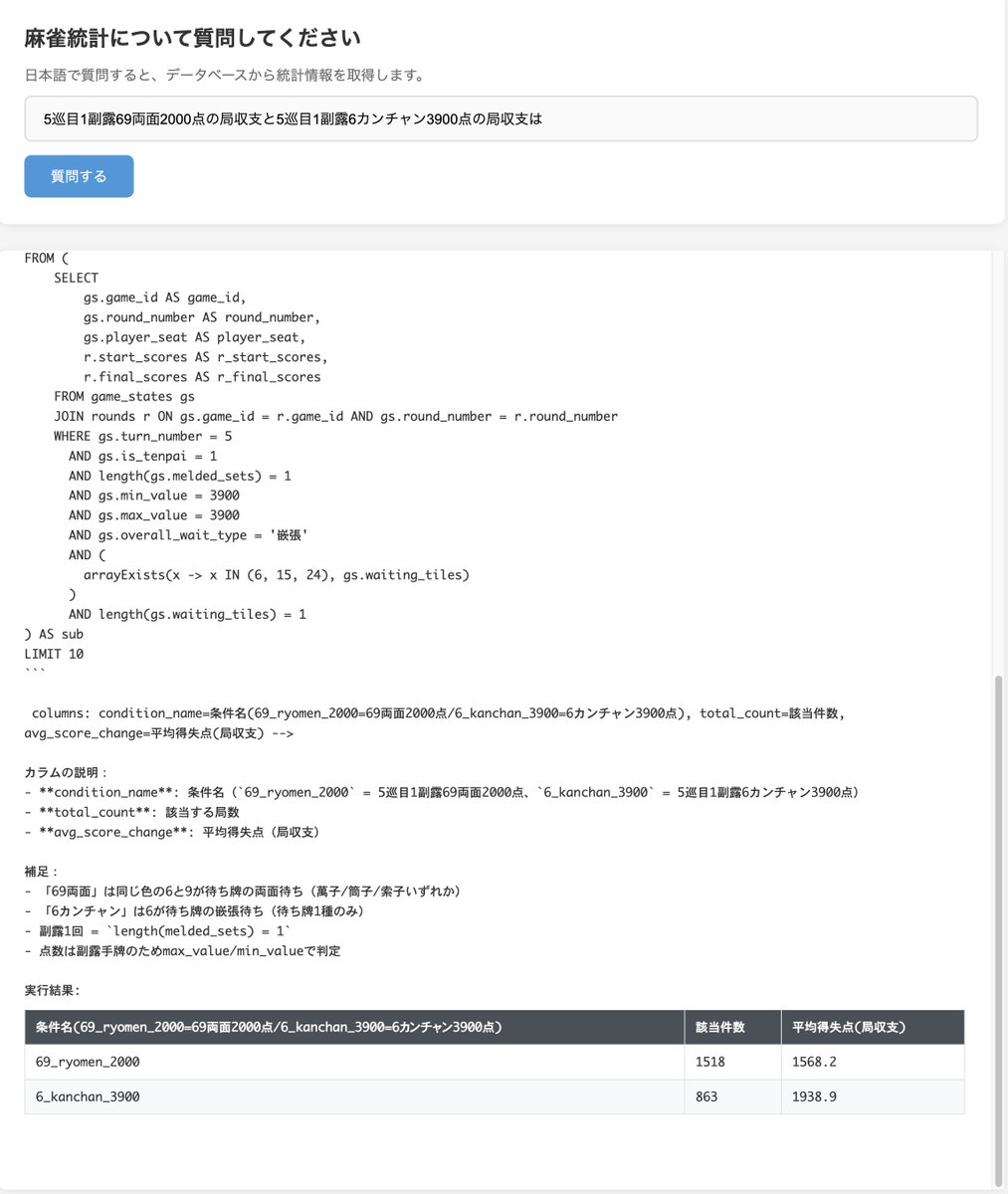Click the WHERE gs.turn_number = 5 line
This screenshot has height=1194, width=1008.
click(x=143, y=436)
